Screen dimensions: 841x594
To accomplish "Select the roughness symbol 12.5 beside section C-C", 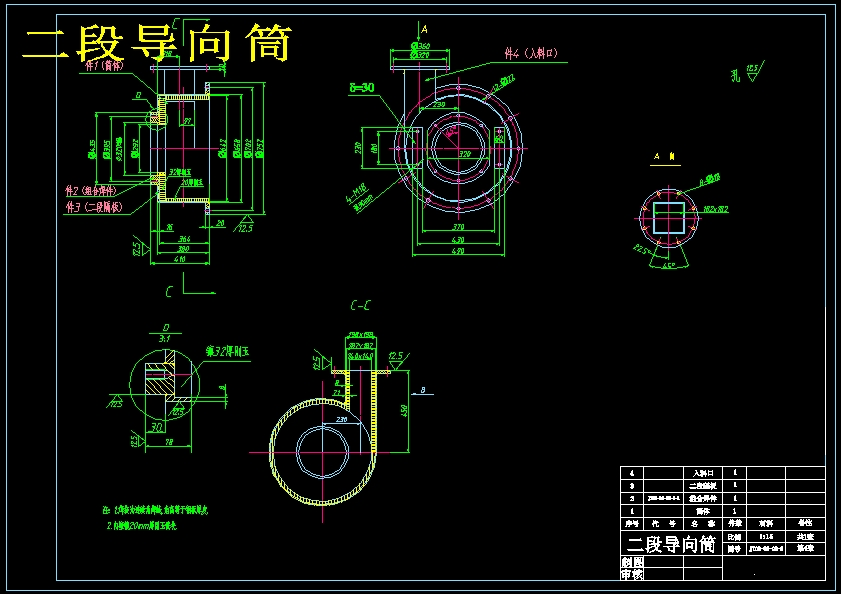I will [396, 356].
